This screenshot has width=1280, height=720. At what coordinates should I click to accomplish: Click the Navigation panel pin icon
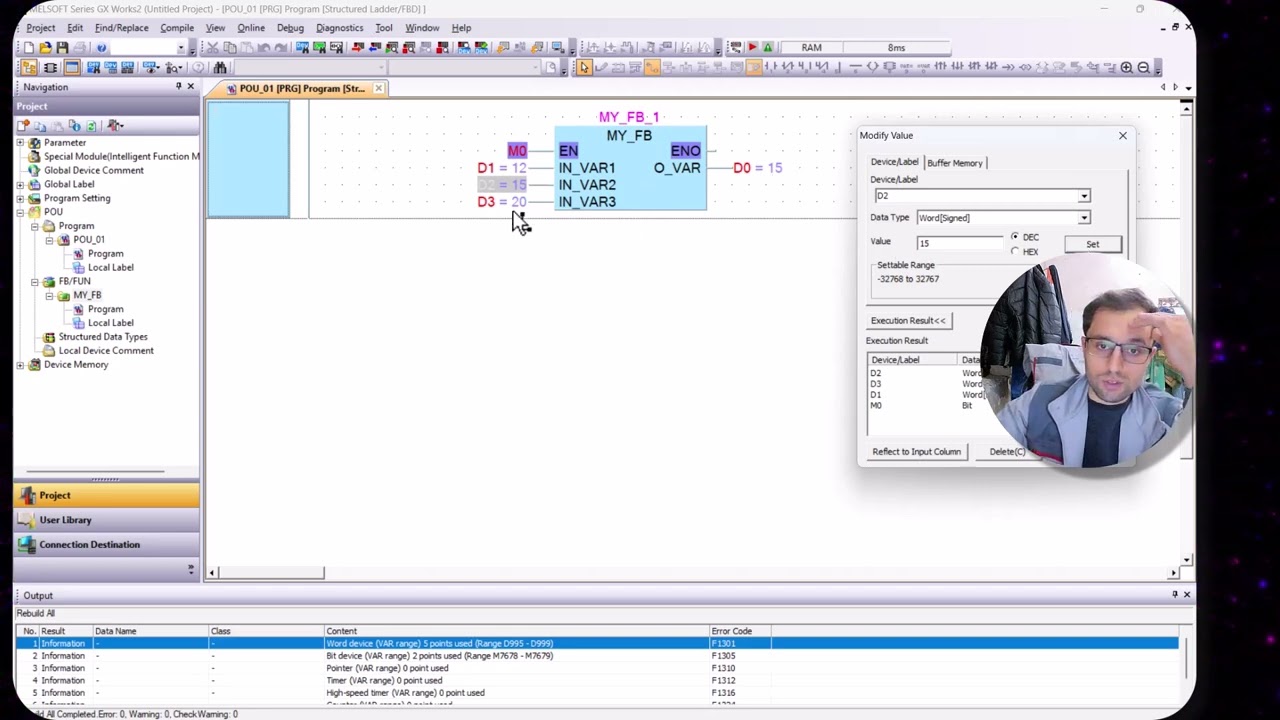(178, 87)
